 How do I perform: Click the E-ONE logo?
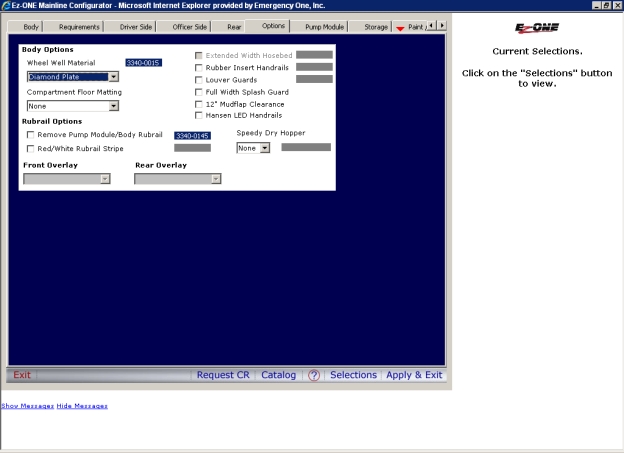[537, 27]
